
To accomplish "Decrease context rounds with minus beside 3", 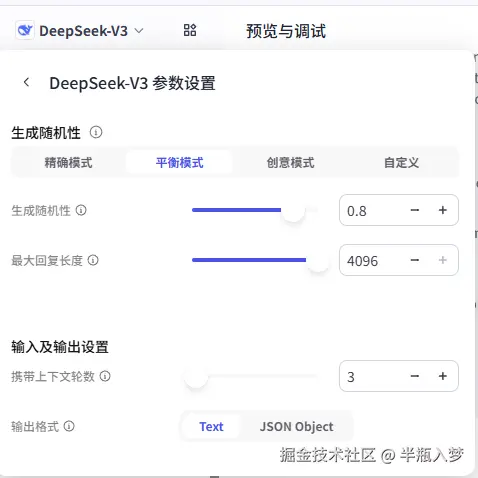I will 415,376.
